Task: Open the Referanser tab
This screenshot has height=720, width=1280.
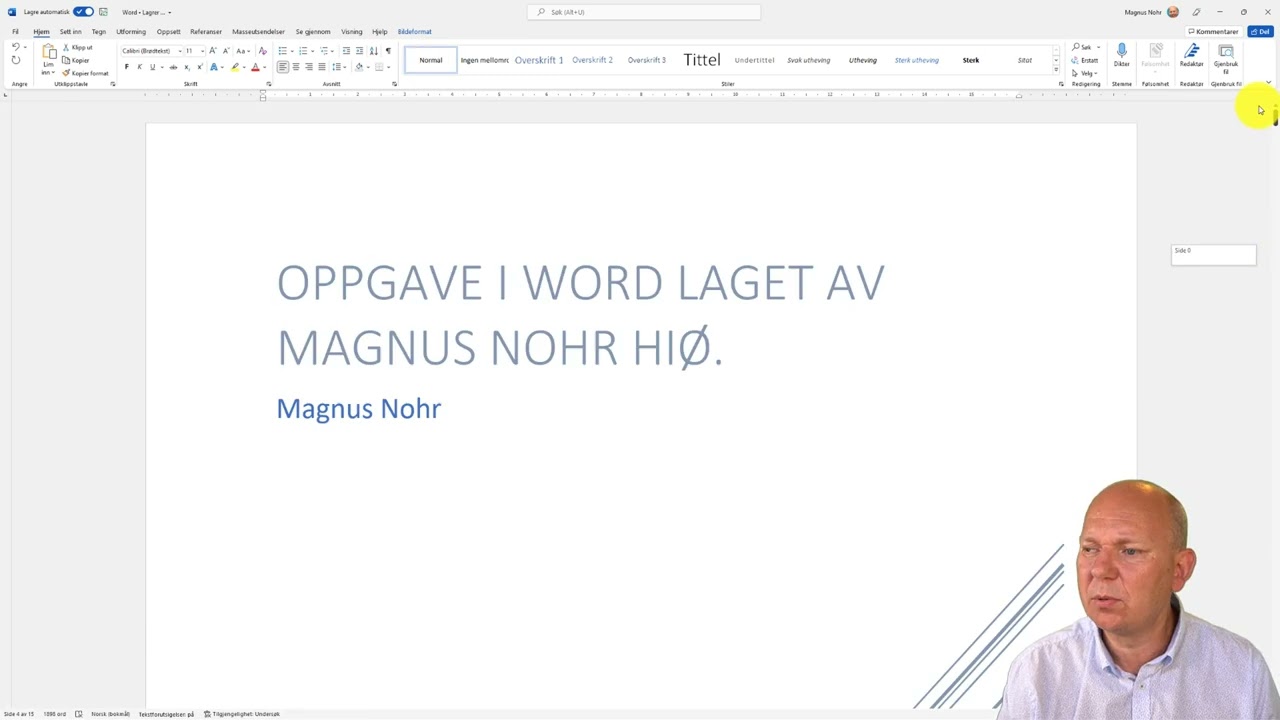Action: coord(206,32)
